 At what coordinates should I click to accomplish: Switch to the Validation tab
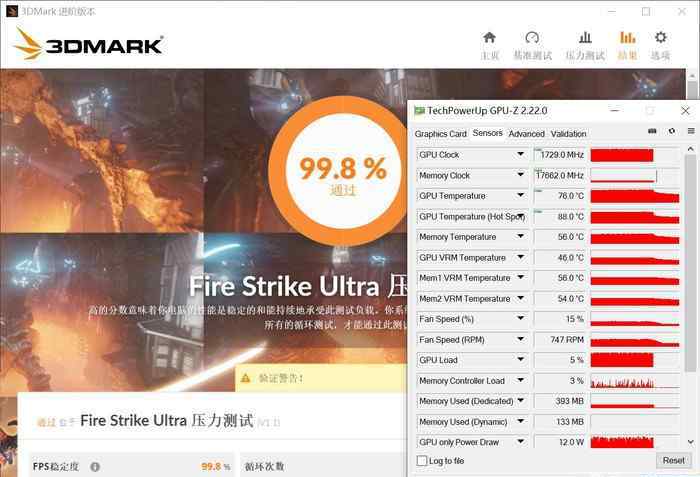[x=568, y=134]
